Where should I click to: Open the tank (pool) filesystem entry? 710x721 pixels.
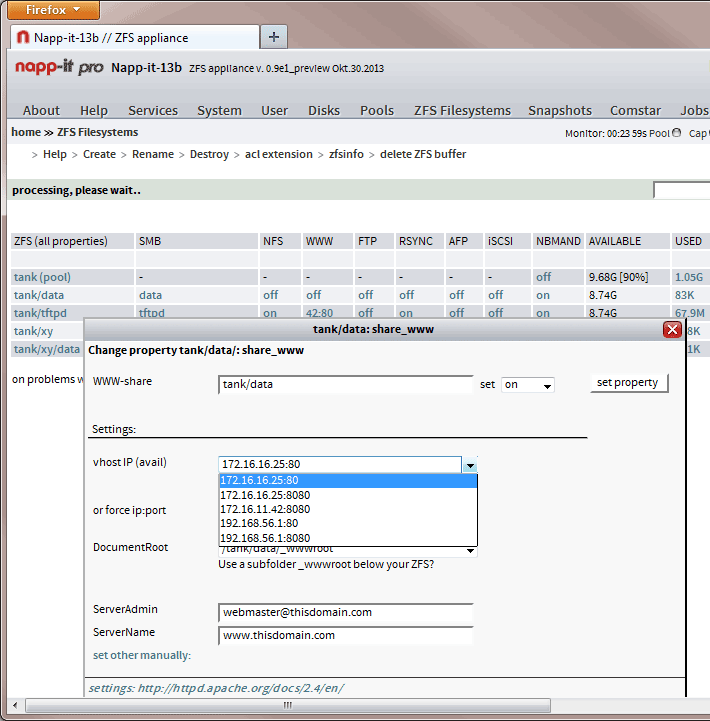point(42,277)
